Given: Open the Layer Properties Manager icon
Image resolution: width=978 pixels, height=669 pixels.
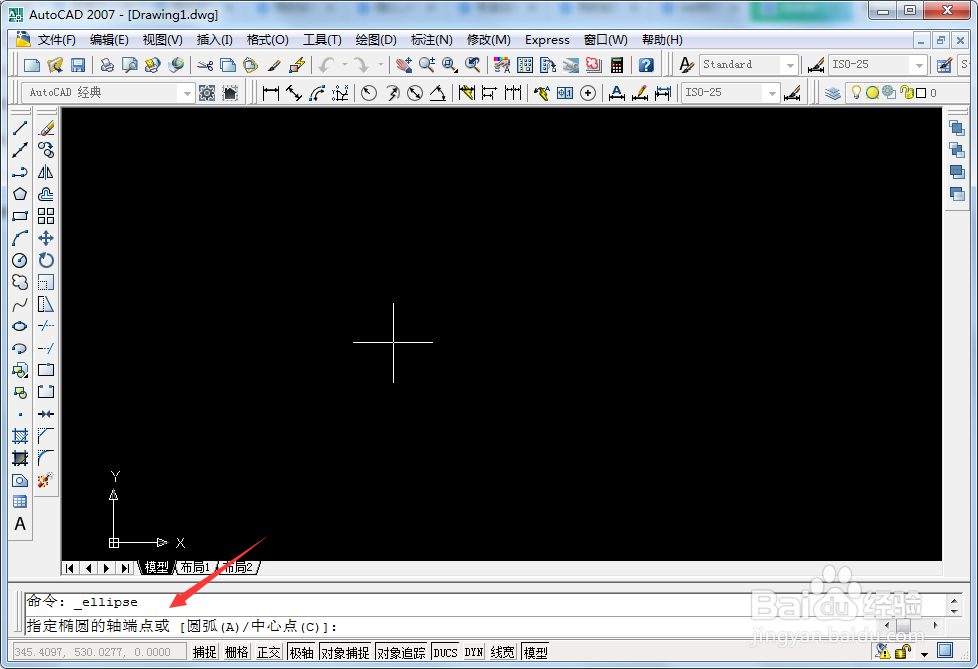Looking at the screenshot, I should (x=833, y=94).
